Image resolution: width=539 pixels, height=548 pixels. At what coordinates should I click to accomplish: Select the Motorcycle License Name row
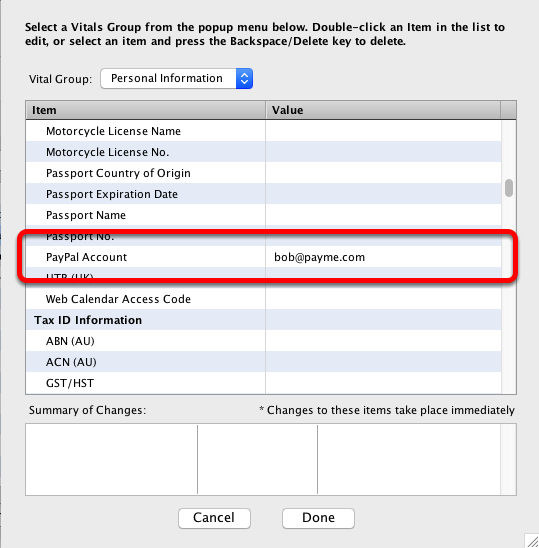click(264, 131)
